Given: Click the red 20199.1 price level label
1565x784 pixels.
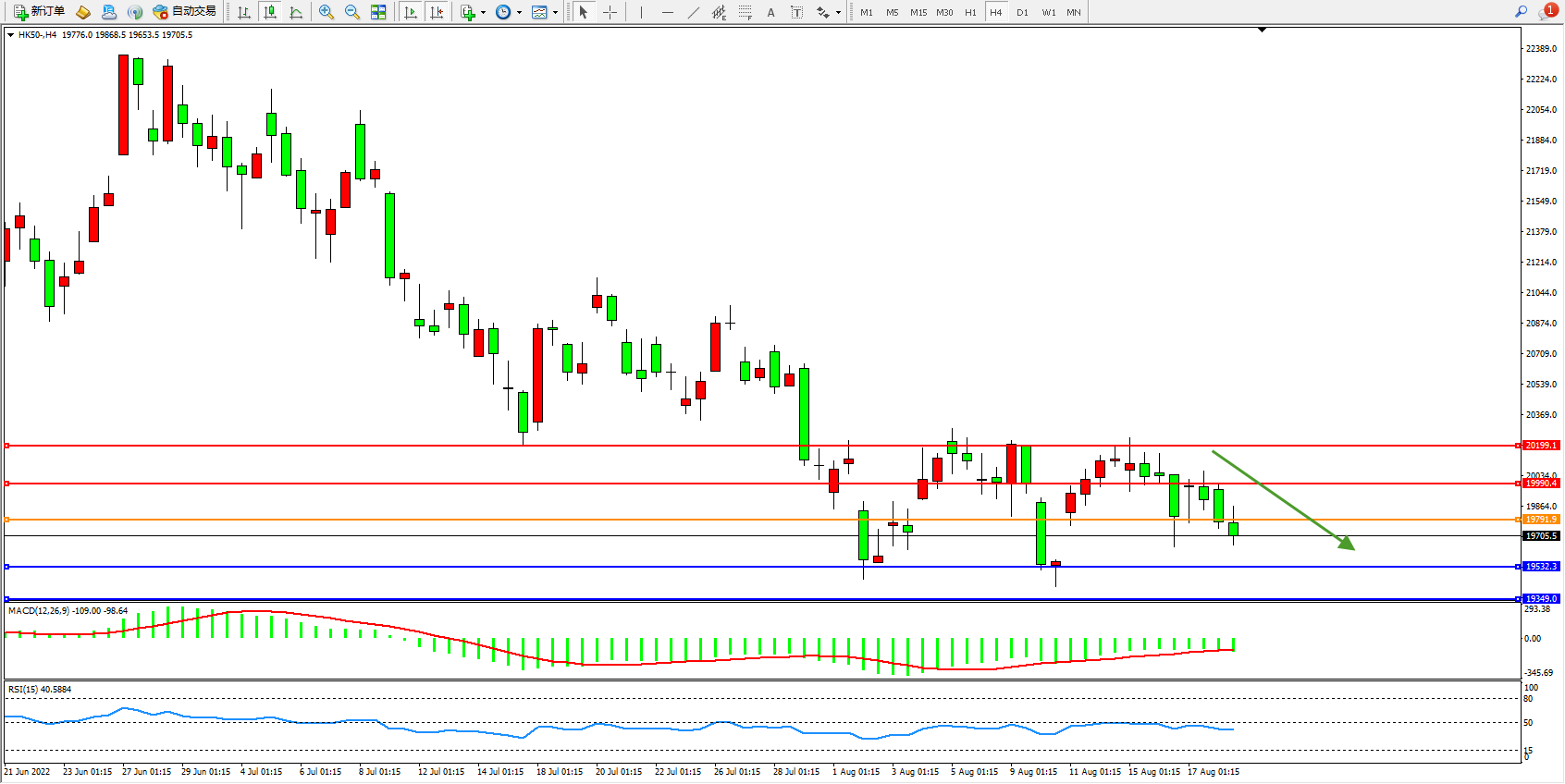Looking at the screenshot, I should coord(1541,446).
